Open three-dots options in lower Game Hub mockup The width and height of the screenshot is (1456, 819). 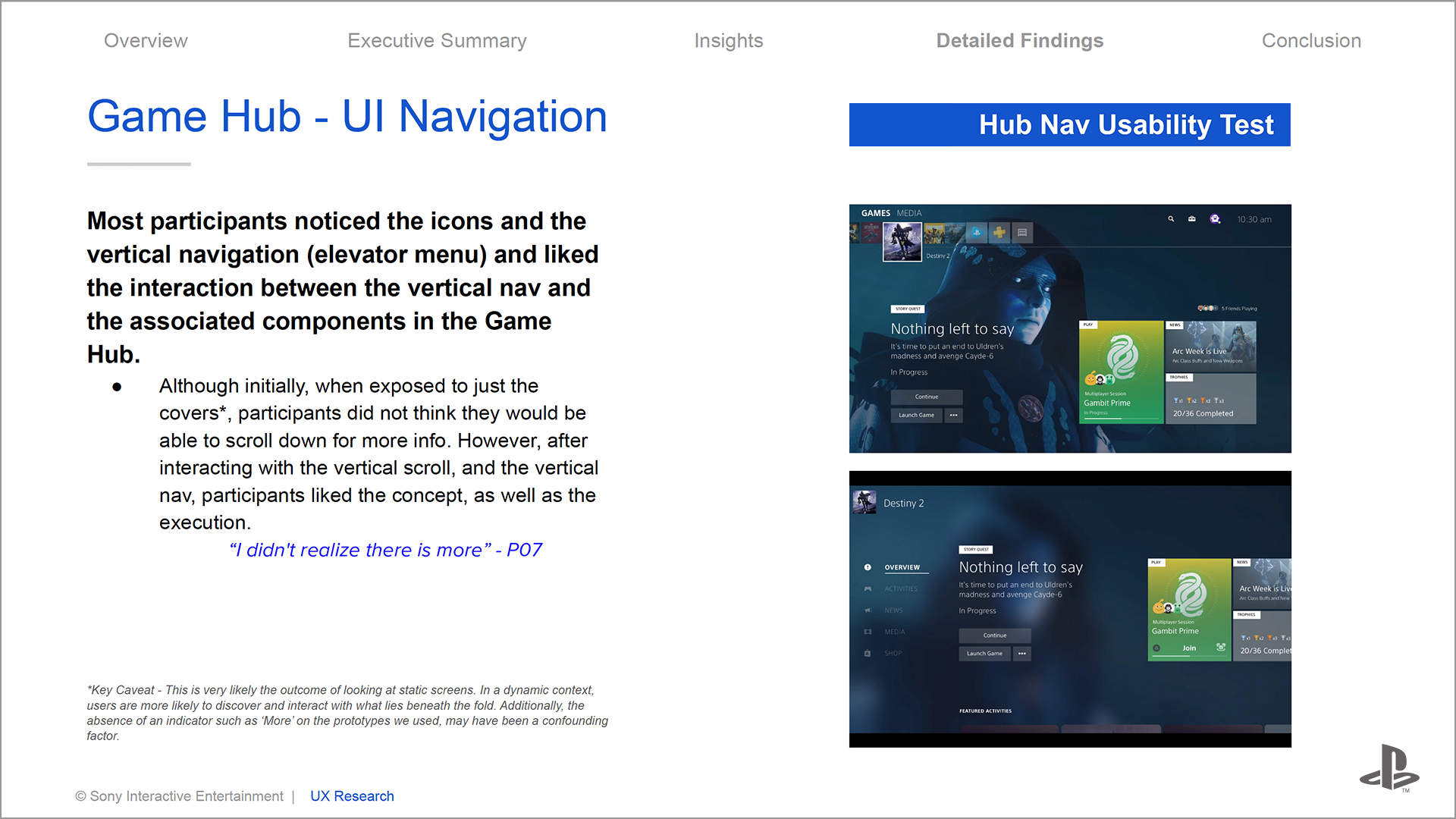1022,654
